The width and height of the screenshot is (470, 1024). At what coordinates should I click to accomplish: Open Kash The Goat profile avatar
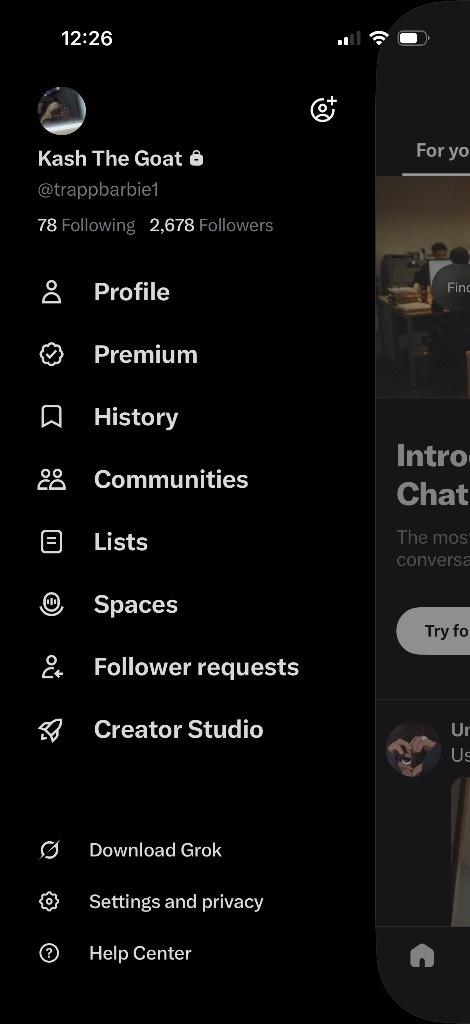(x=62, y=111)
